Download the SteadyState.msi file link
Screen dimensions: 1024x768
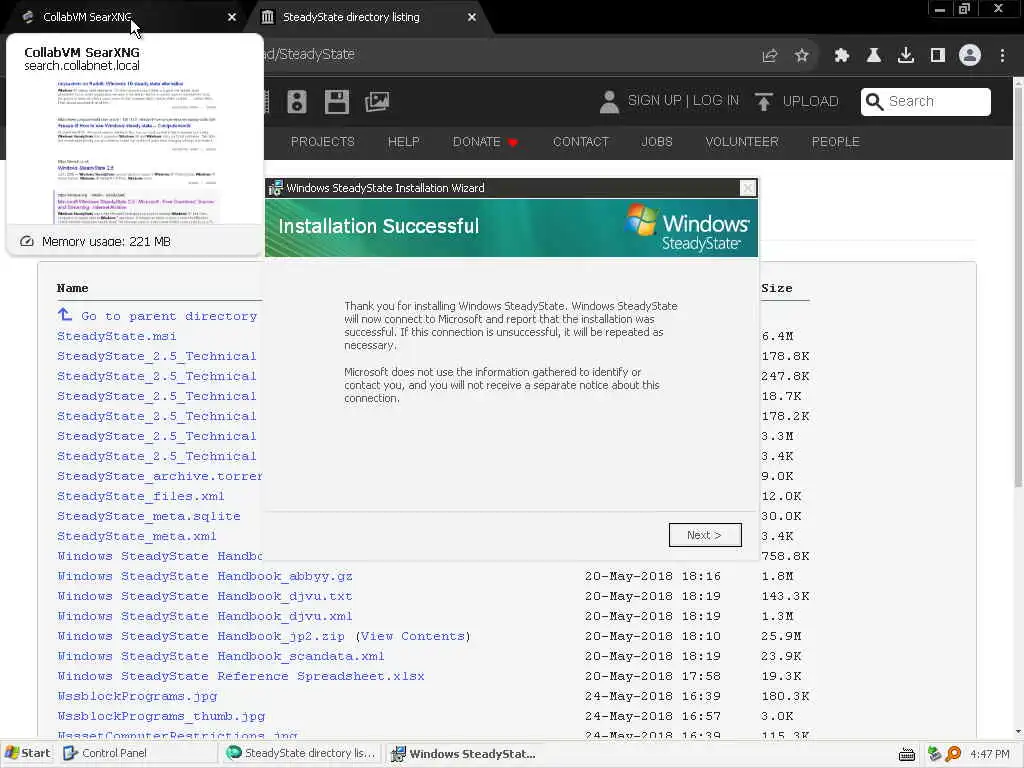pos(116,336)
